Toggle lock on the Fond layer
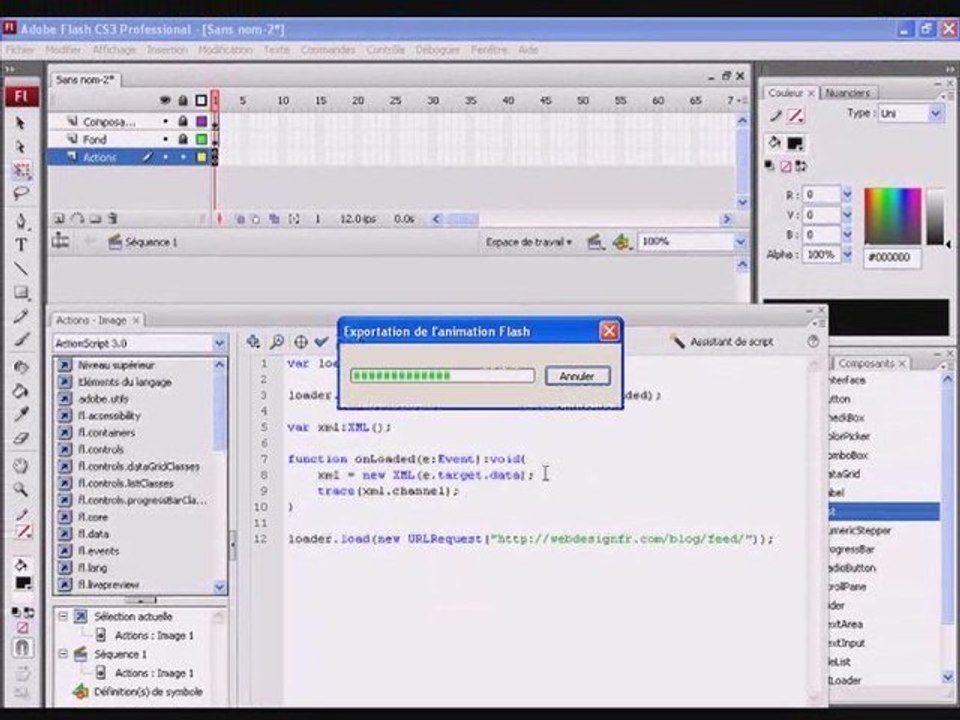Viewport: 960px width, 720px height. [182, 139]
